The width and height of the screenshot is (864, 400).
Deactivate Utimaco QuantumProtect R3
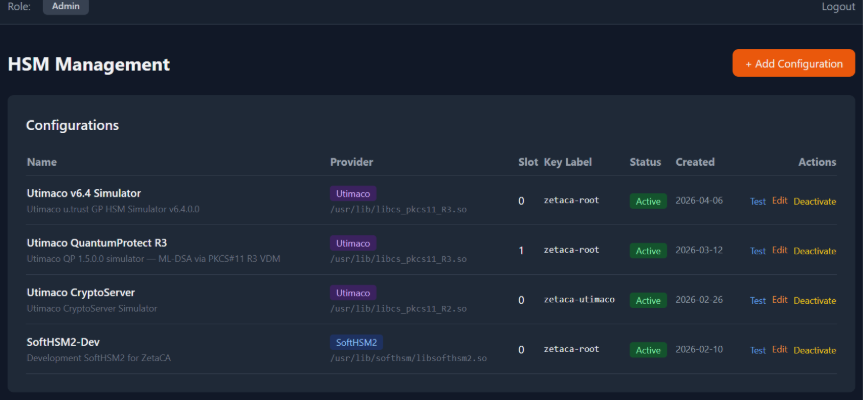[x=814, y=251]
